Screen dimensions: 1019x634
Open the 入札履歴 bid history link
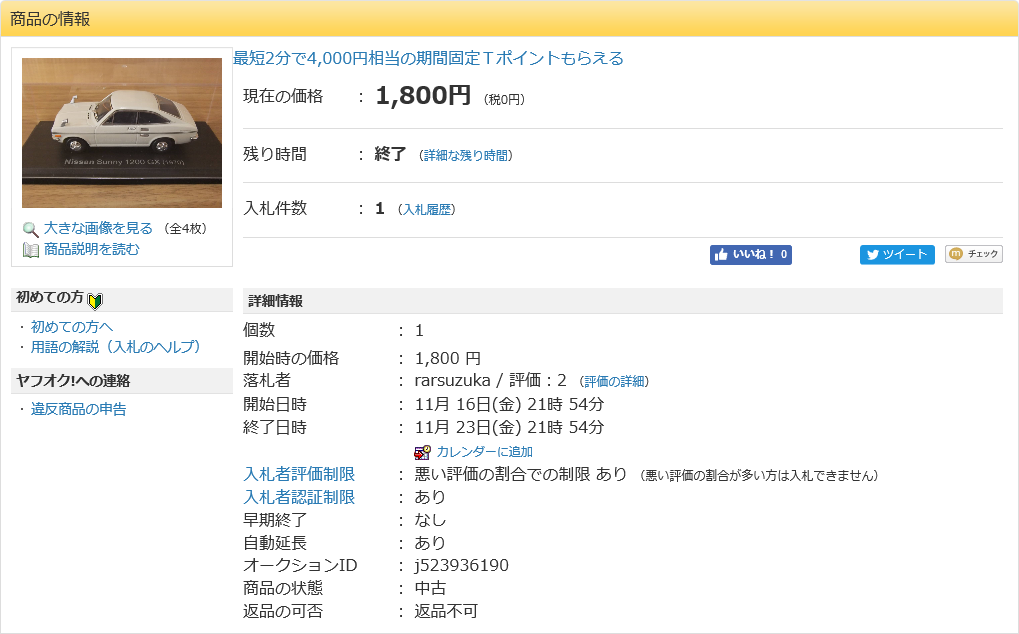[x=427, y=210]
